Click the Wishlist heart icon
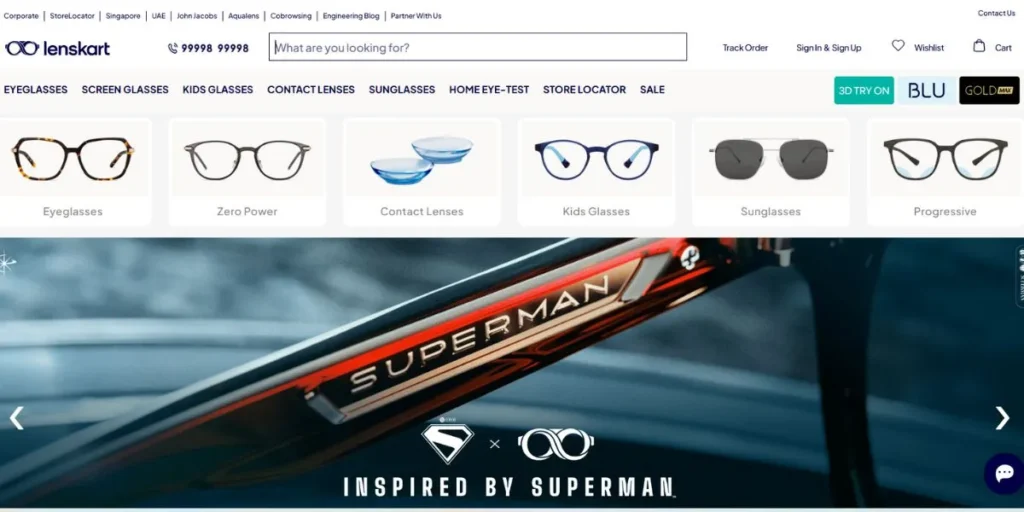The width and height of the screenshot is (1024, 512). coord(898,46)
